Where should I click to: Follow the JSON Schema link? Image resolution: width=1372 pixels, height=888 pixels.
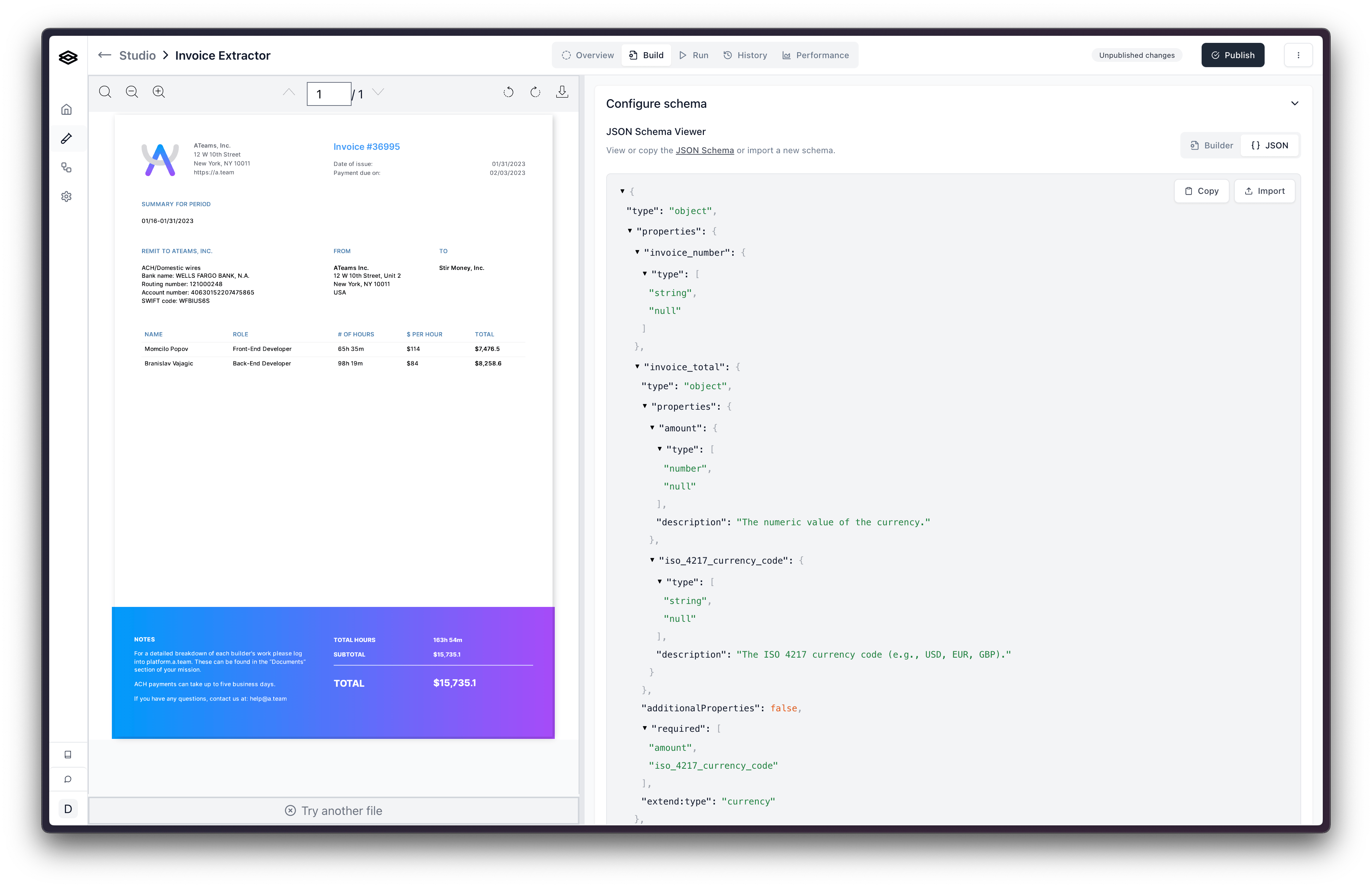point(704,150)
